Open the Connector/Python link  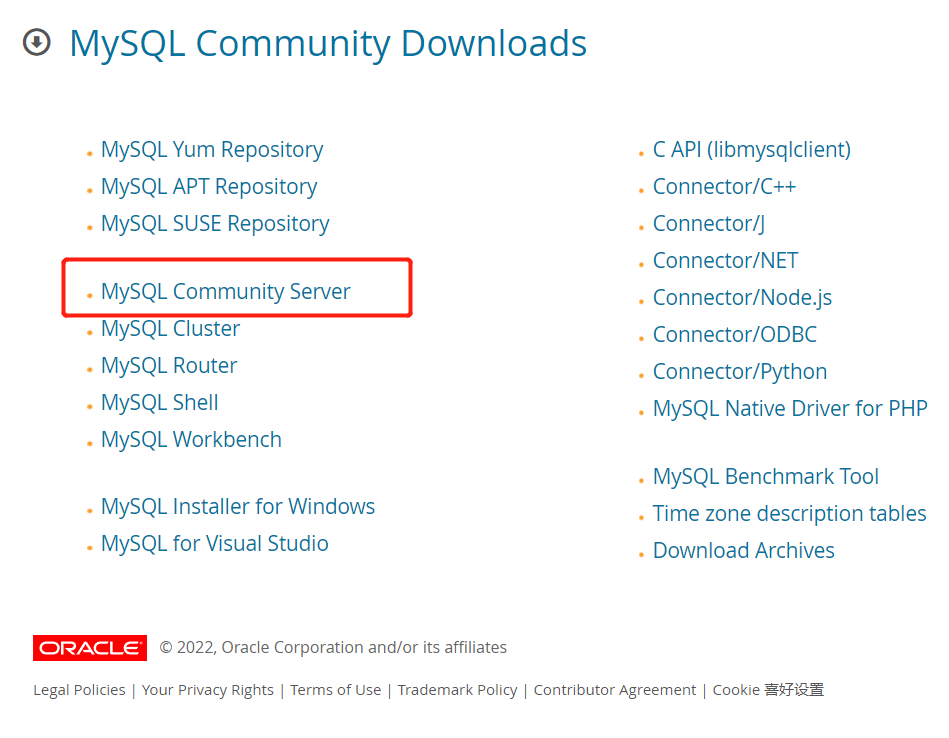pos(740,371)
